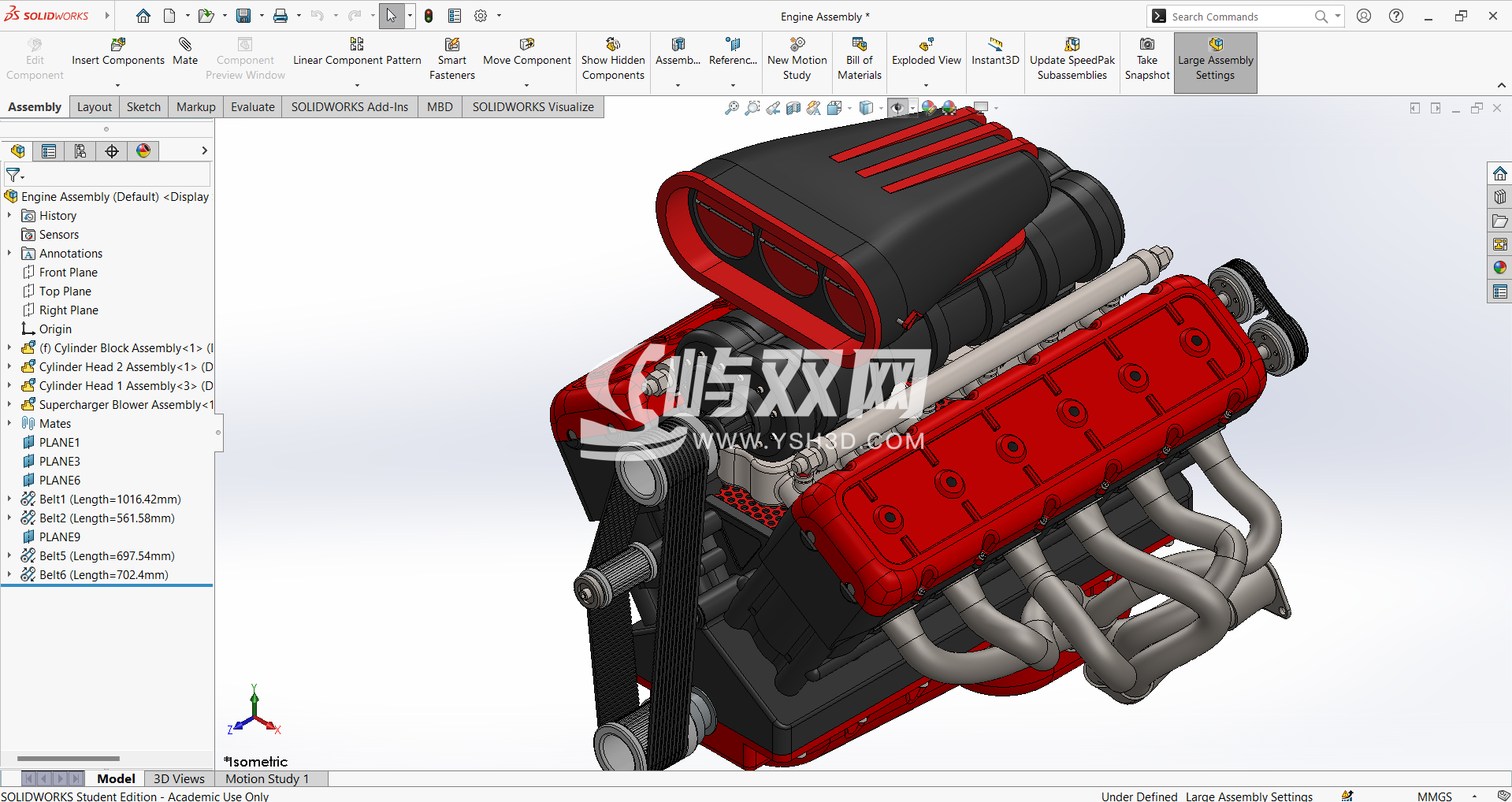
Task: Switch to Sketch ribbon tab
Action: coord(143,107)
